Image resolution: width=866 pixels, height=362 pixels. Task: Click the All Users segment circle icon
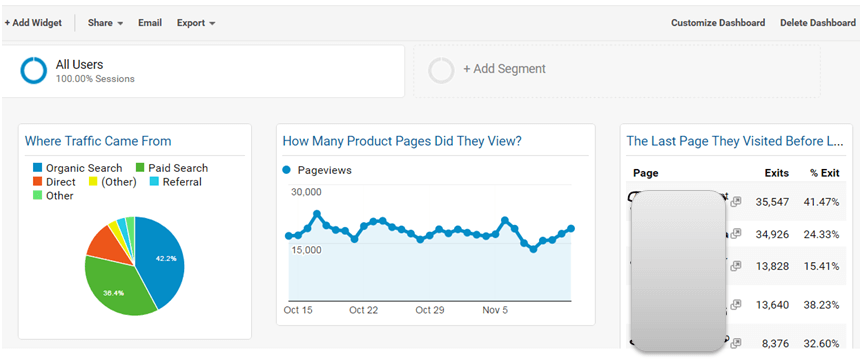coord(34,70)
